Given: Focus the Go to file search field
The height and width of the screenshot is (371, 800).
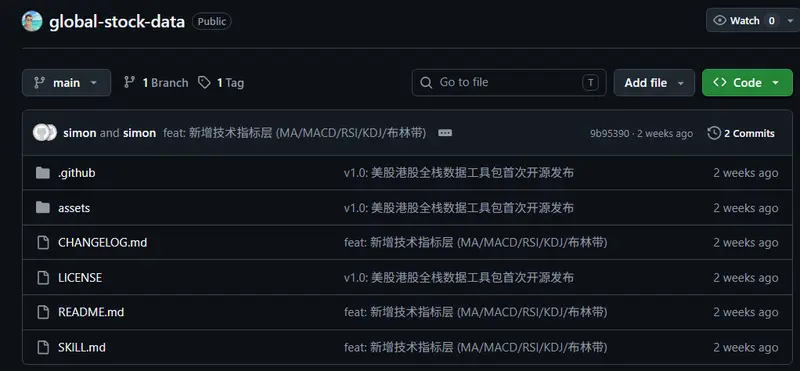Looking at the screenshot, I should (509, 83).
